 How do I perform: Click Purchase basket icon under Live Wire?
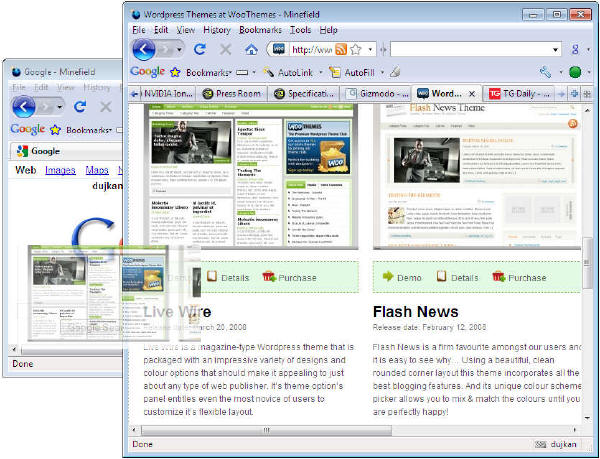269,276
